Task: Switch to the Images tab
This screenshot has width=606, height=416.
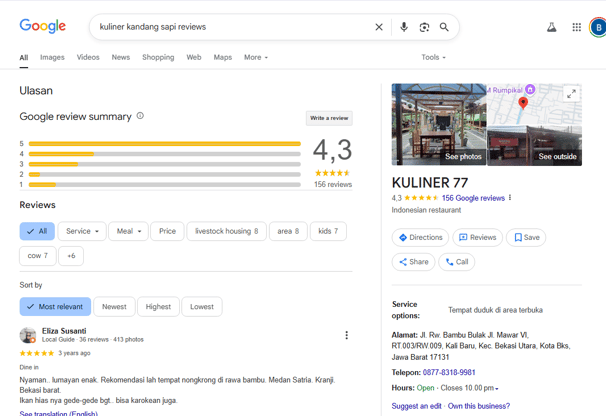Action: 52,57
